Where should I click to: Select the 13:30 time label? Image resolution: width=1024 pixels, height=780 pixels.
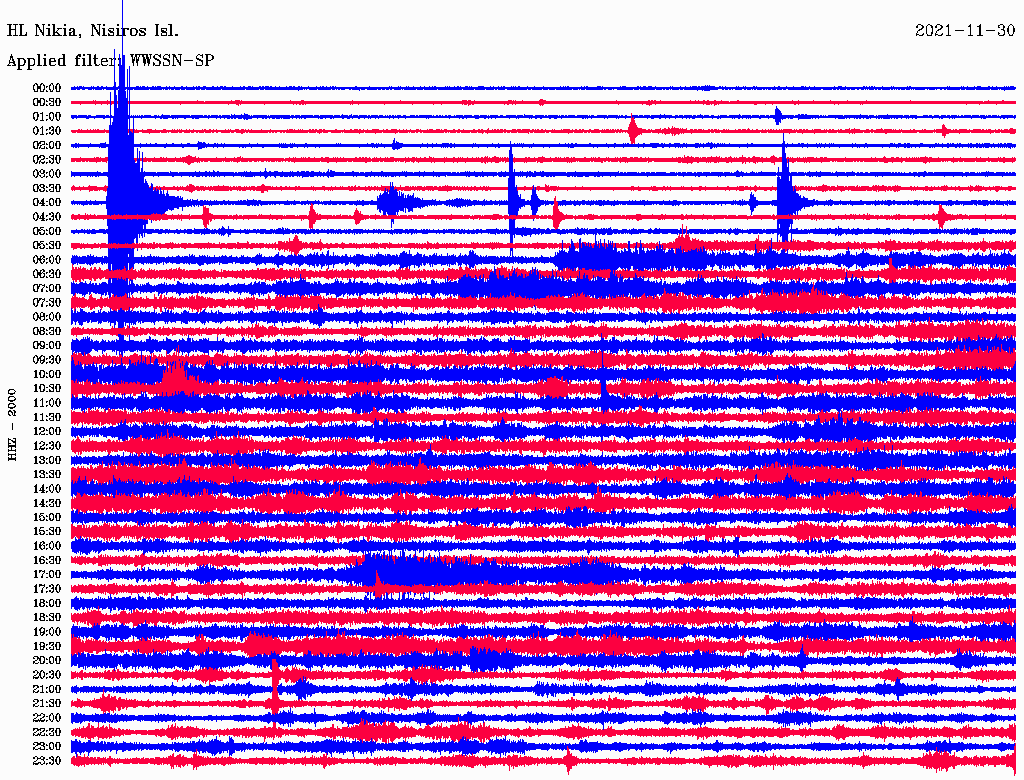point(47,474)
